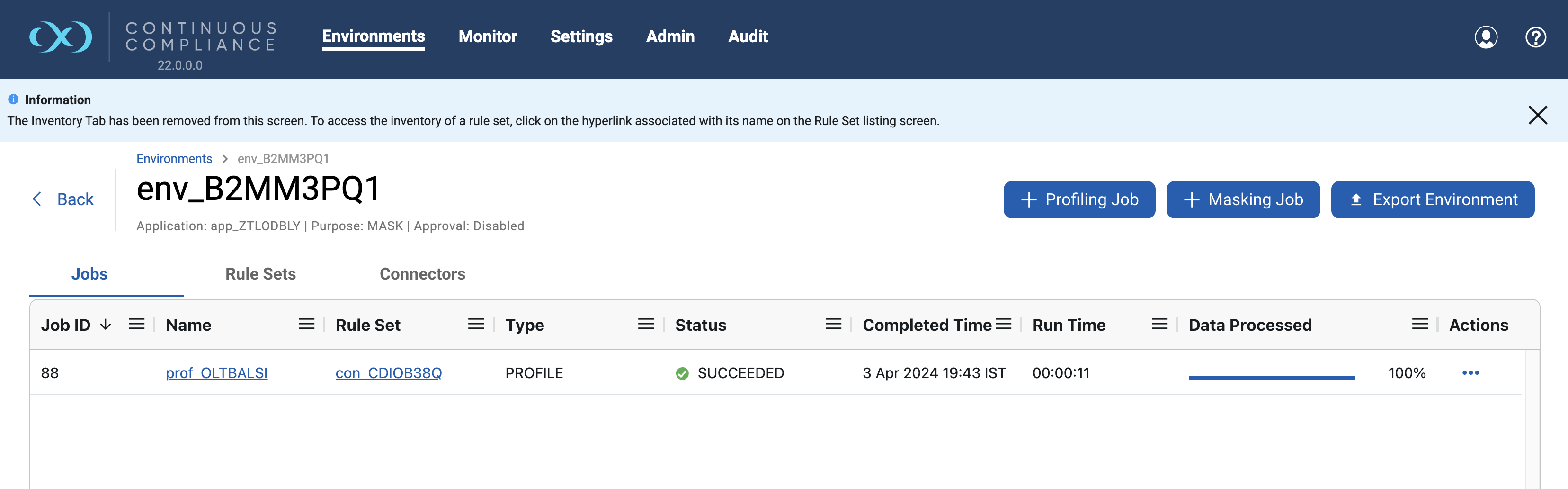Open the Actions ellipsis menu for job 88
The width and height of the screenshot is (1568, 489).
coord(1472,373)
